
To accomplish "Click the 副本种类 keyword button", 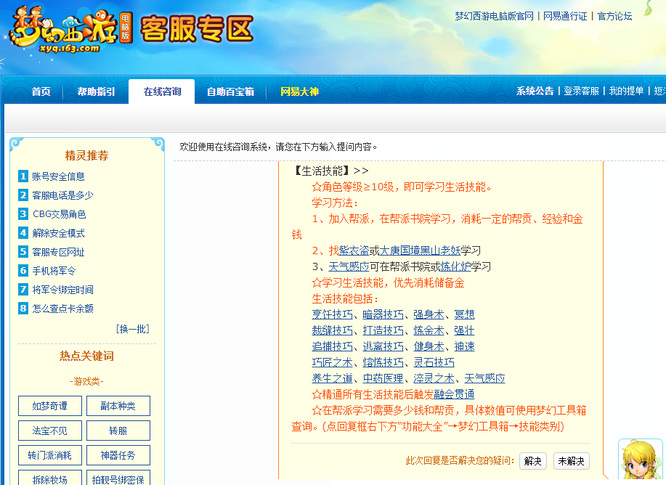I will click(118, 406).
